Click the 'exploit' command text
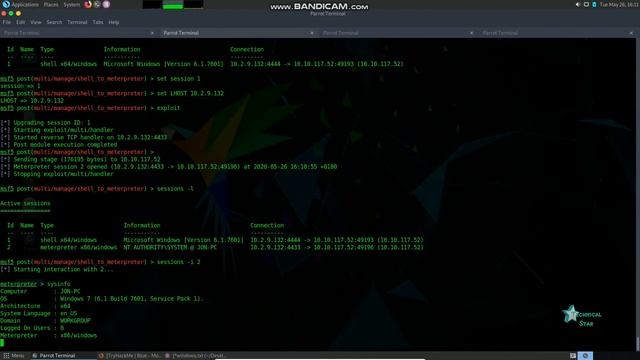640x360 pixels. [x=169, y=108]
